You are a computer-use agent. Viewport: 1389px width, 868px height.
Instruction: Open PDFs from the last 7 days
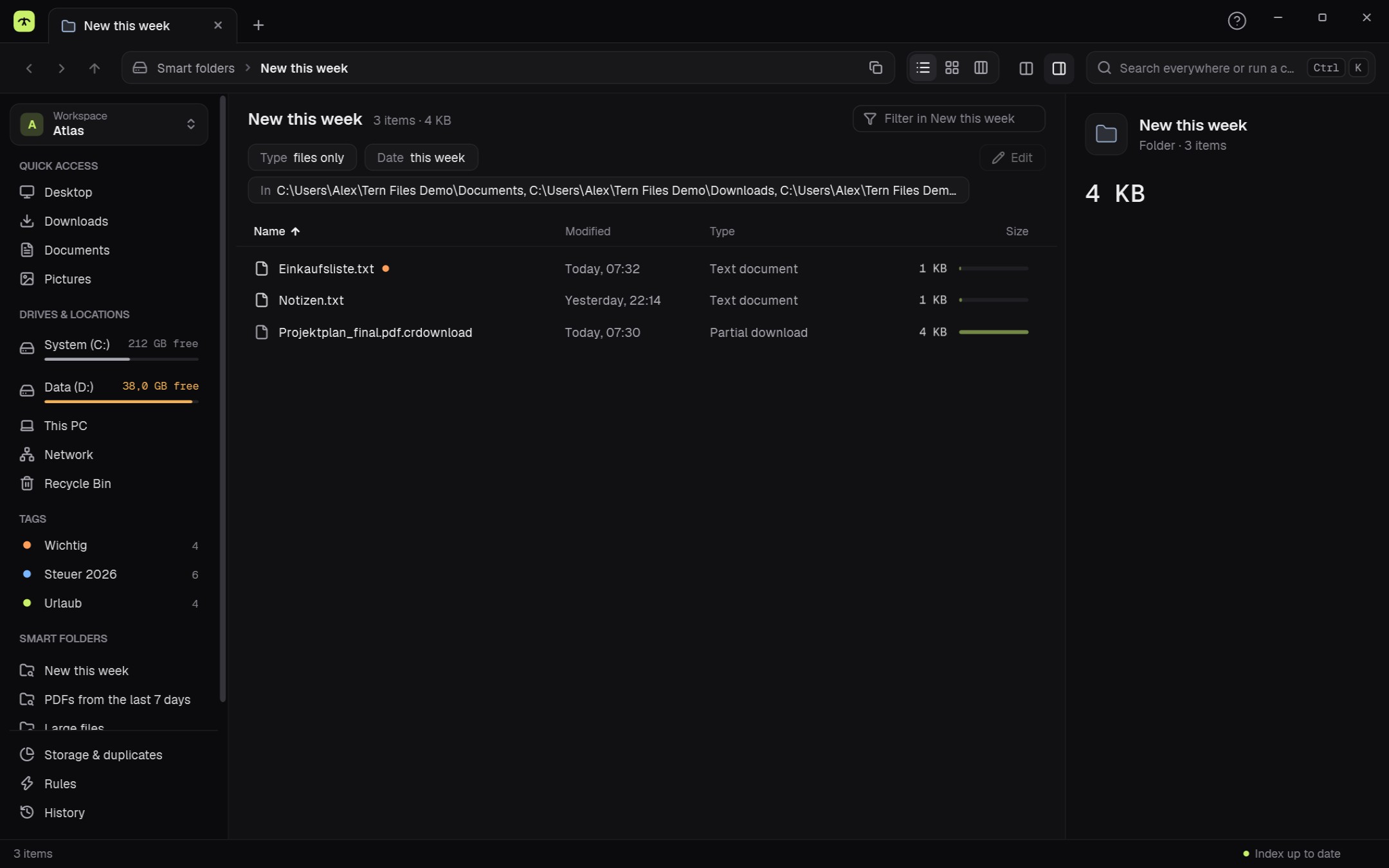click(x=109, y=700)
